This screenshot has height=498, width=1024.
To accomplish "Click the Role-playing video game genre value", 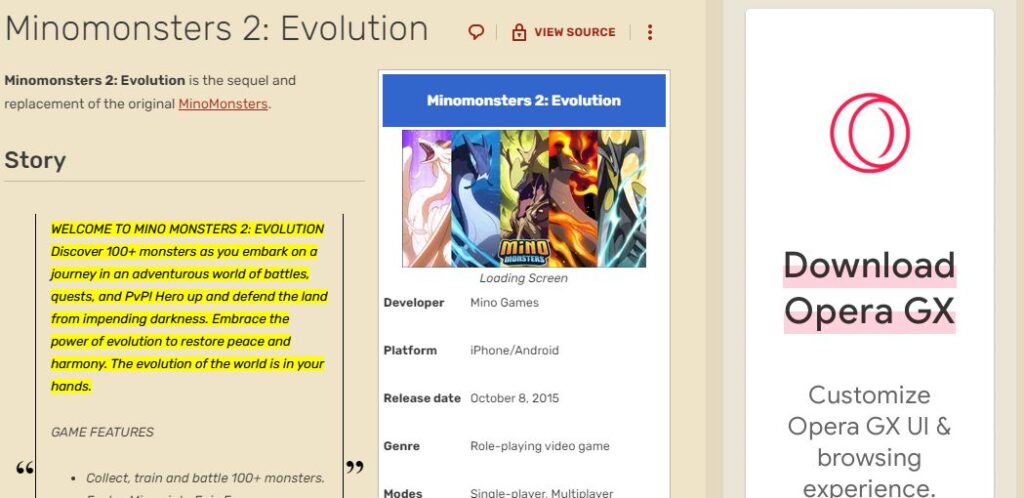I will click(x=540, y=446).
